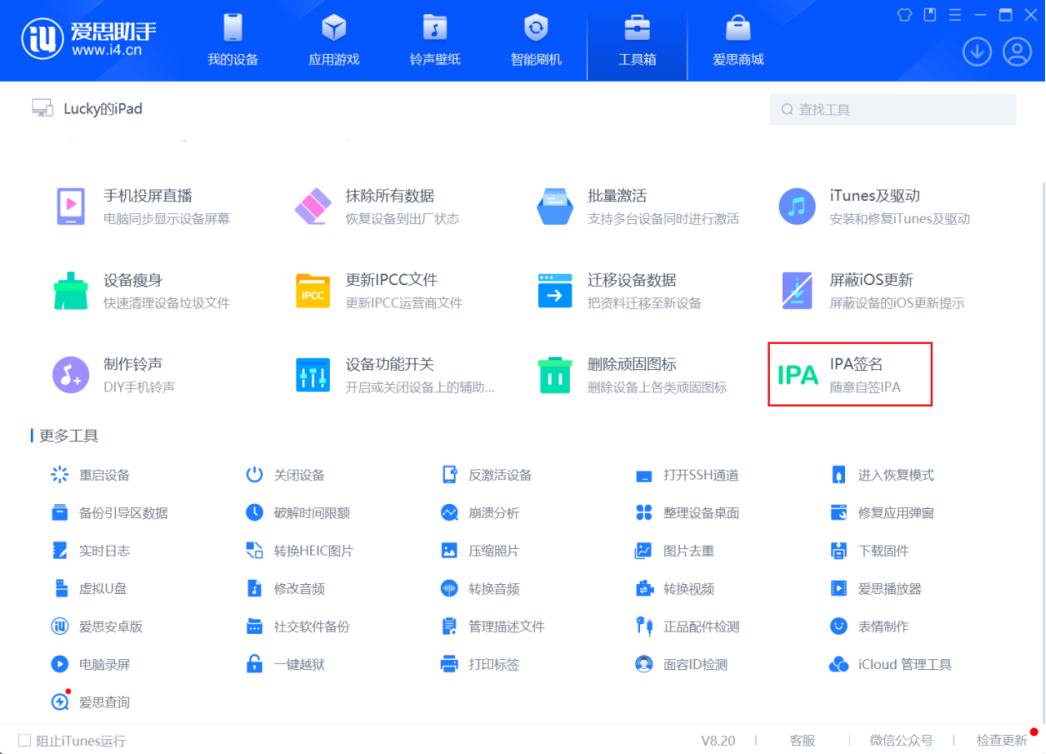The height and width of the screenshot is (754, 1046).
Task: Open 转换视频 video converter
Action: [674, 589]
